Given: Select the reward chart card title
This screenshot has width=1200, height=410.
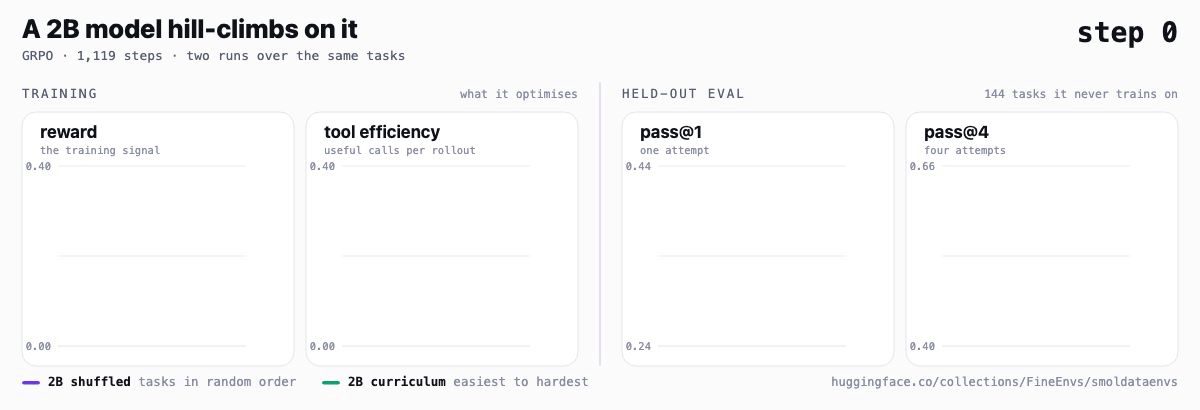Looking at the screenshot, I should pos(68,132).
